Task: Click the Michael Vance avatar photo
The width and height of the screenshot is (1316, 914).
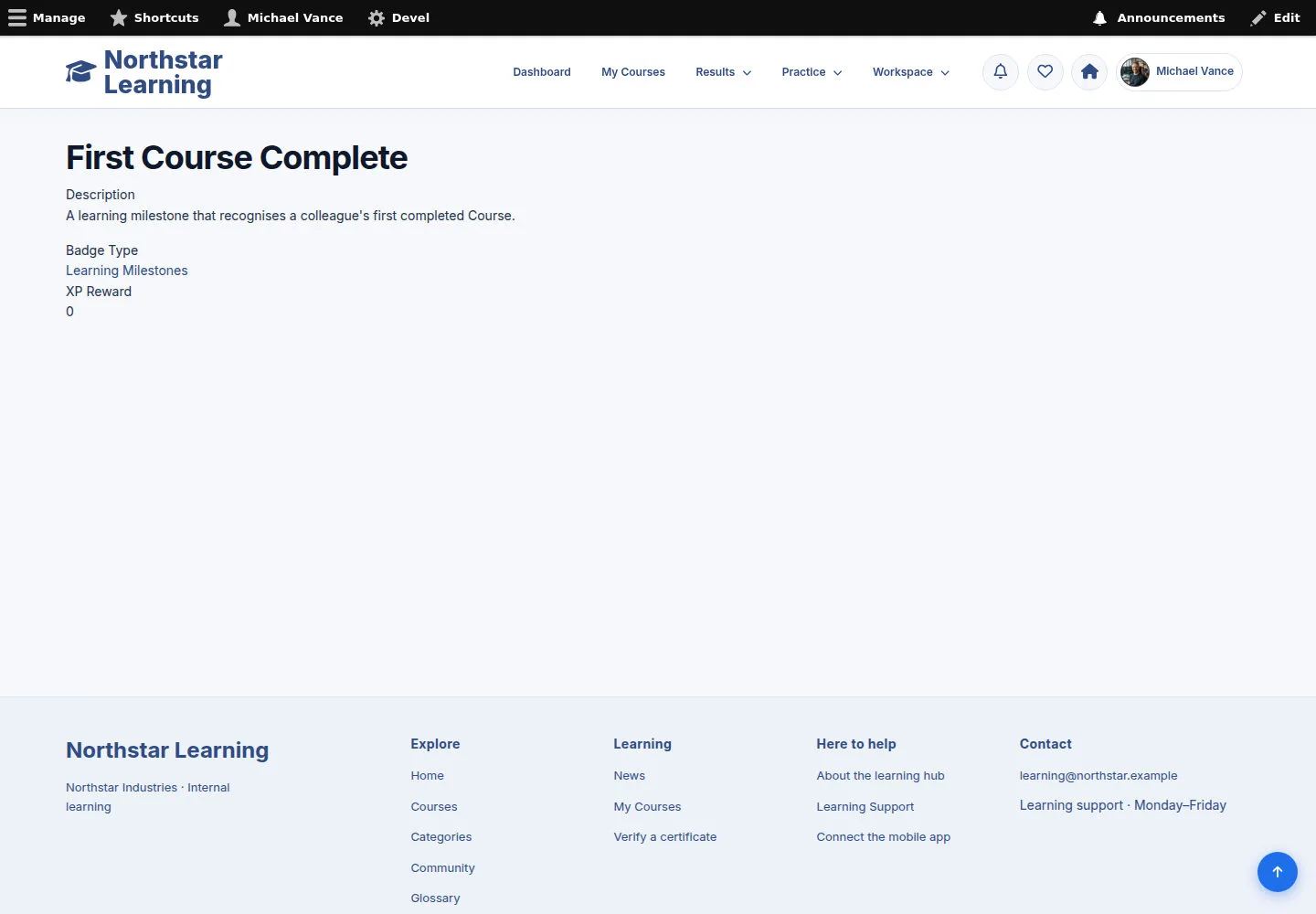Action: [1135, 71]
